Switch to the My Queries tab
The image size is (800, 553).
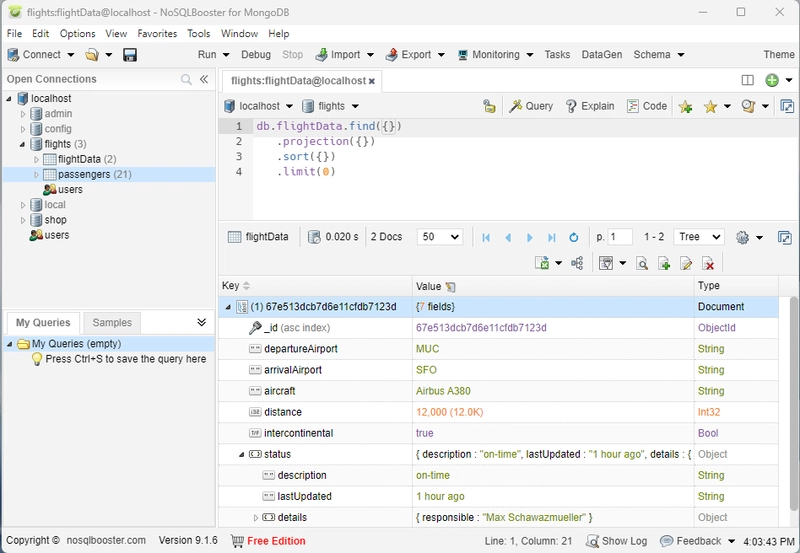[x=43, y=322]
